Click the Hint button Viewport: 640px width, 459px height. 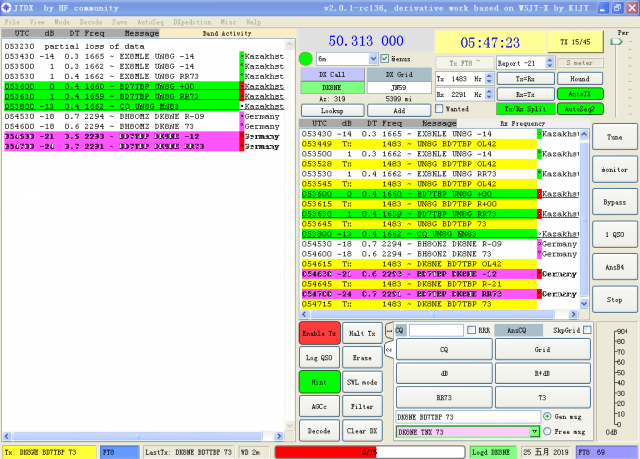[x=320, y=382]
